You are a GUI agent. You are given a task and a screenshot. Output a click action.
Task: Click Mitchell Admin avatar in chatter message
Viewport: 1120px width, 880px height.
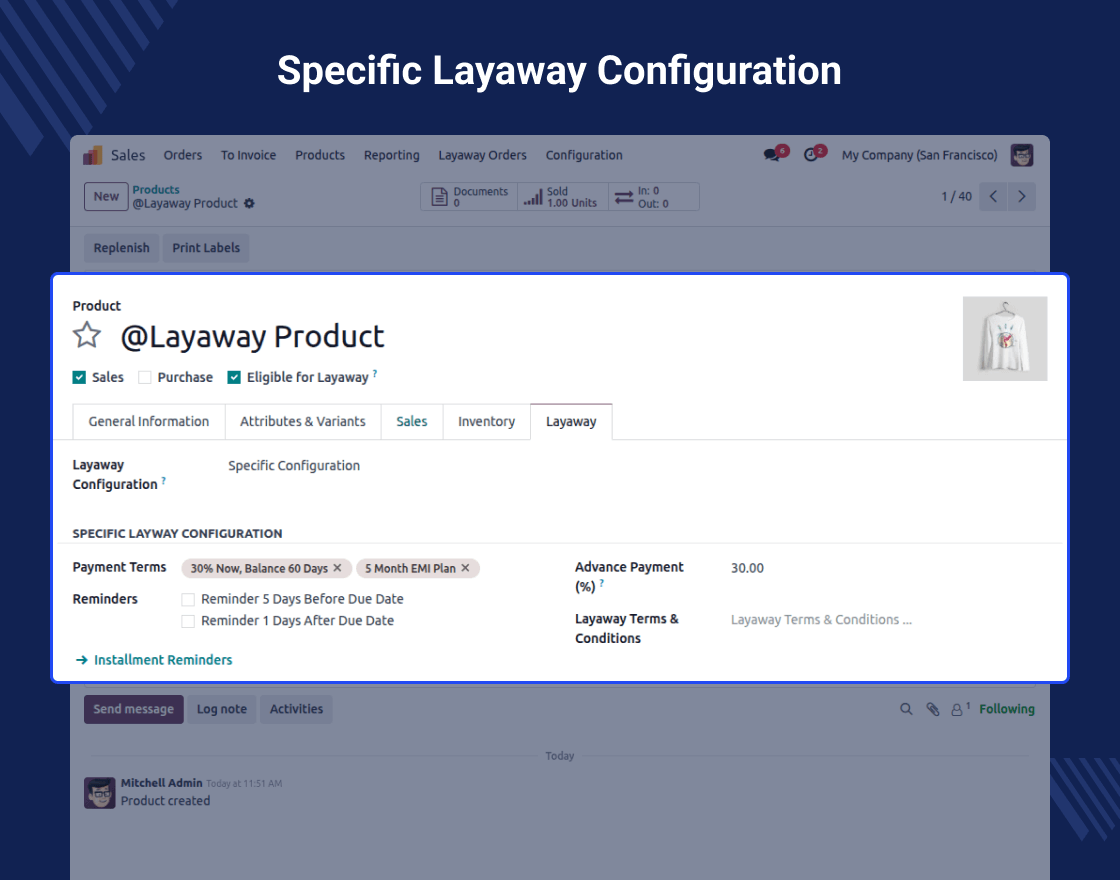tap(100, 793)
